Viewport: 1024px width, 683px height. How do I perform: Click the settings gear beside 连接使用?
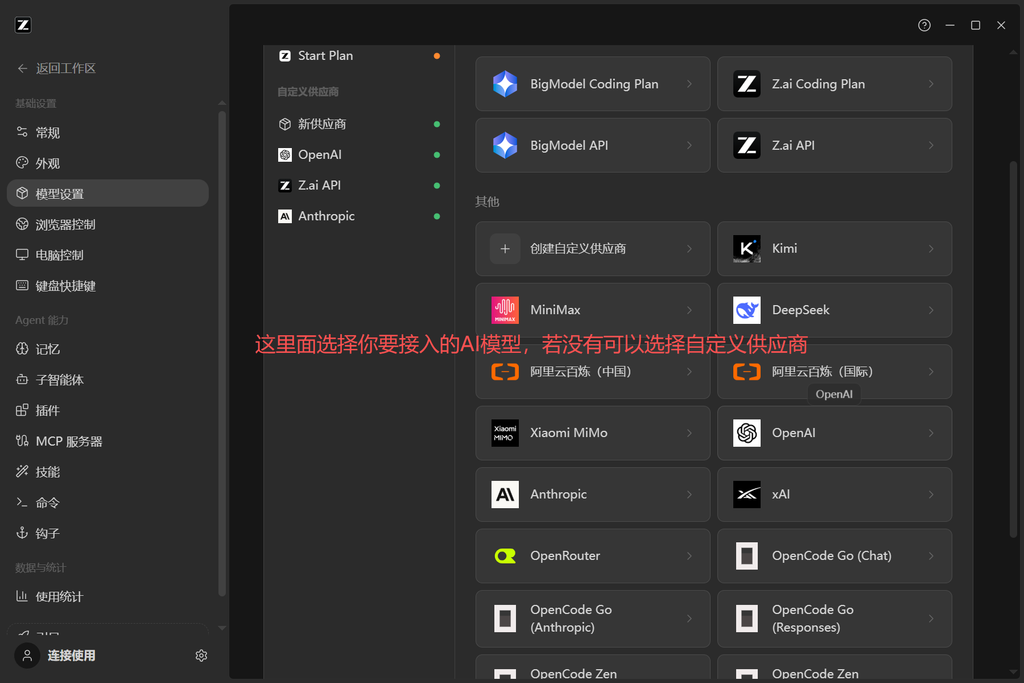[x=201, y=656]
